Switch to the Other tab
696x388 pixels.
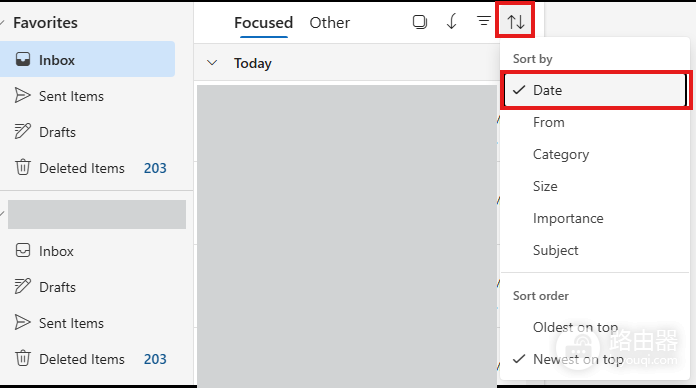point(329,23)
